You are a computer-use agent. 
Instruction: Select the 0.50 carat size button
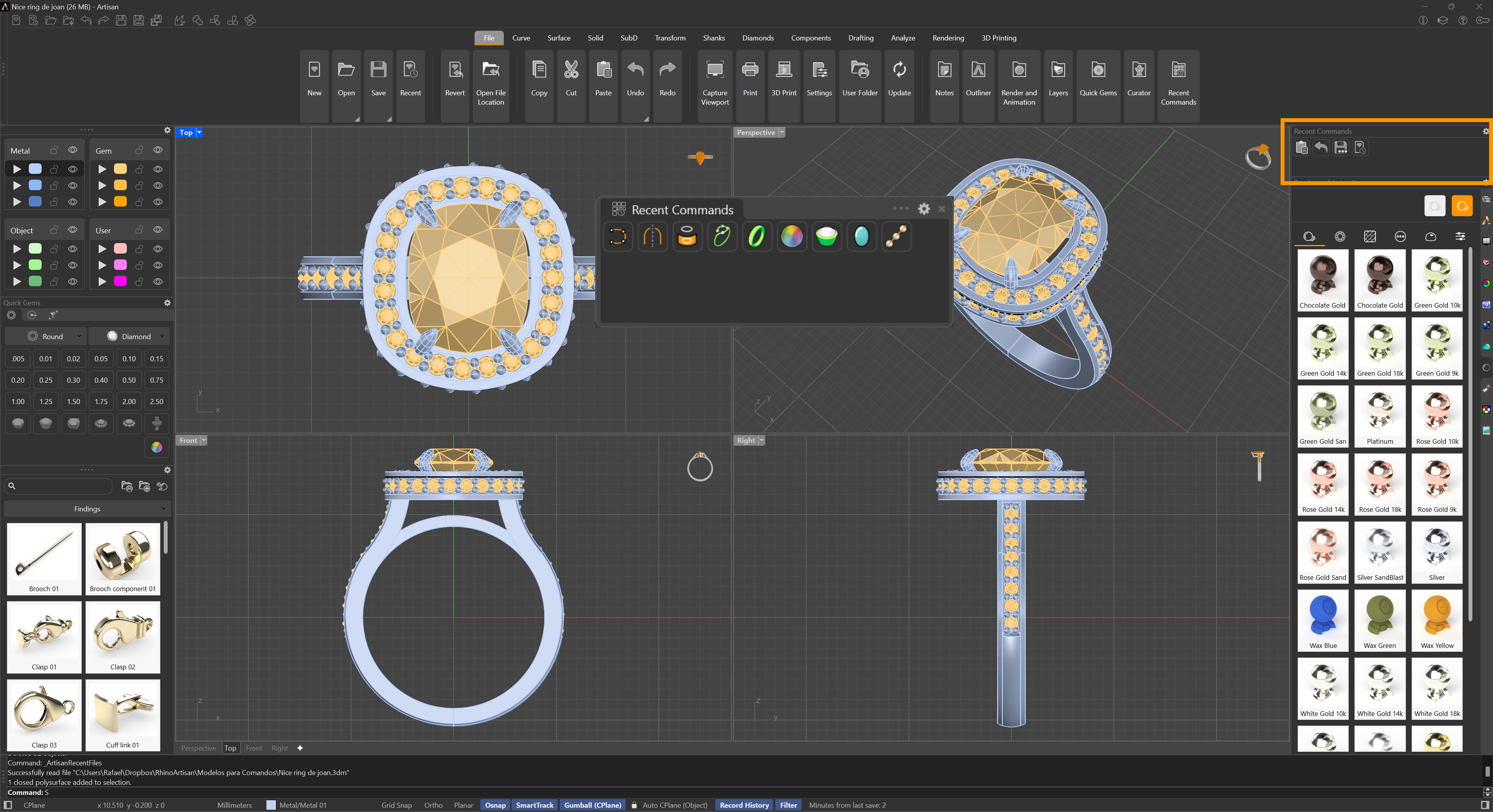pos(129,380)
